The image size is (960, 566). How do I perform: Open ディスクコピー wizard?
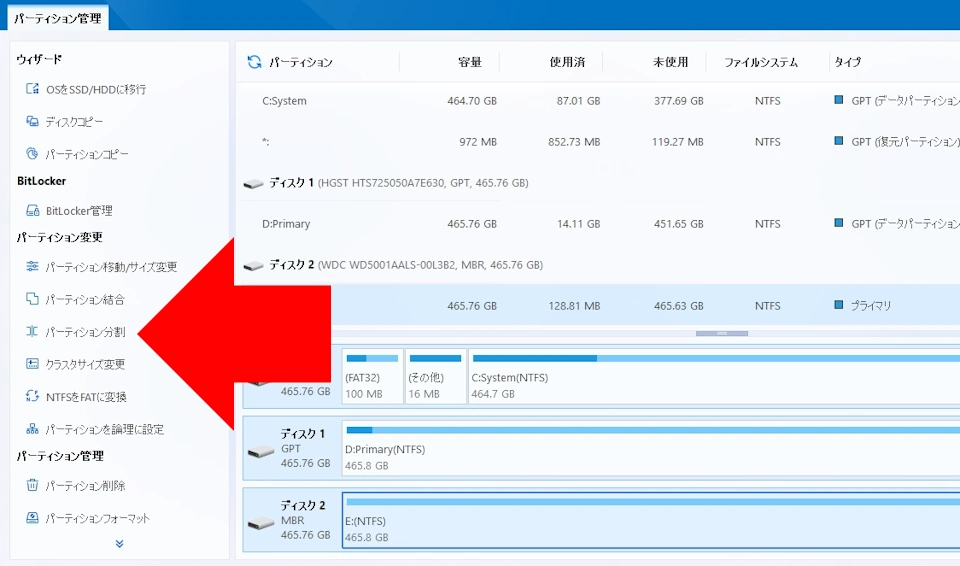click(74, 122)
